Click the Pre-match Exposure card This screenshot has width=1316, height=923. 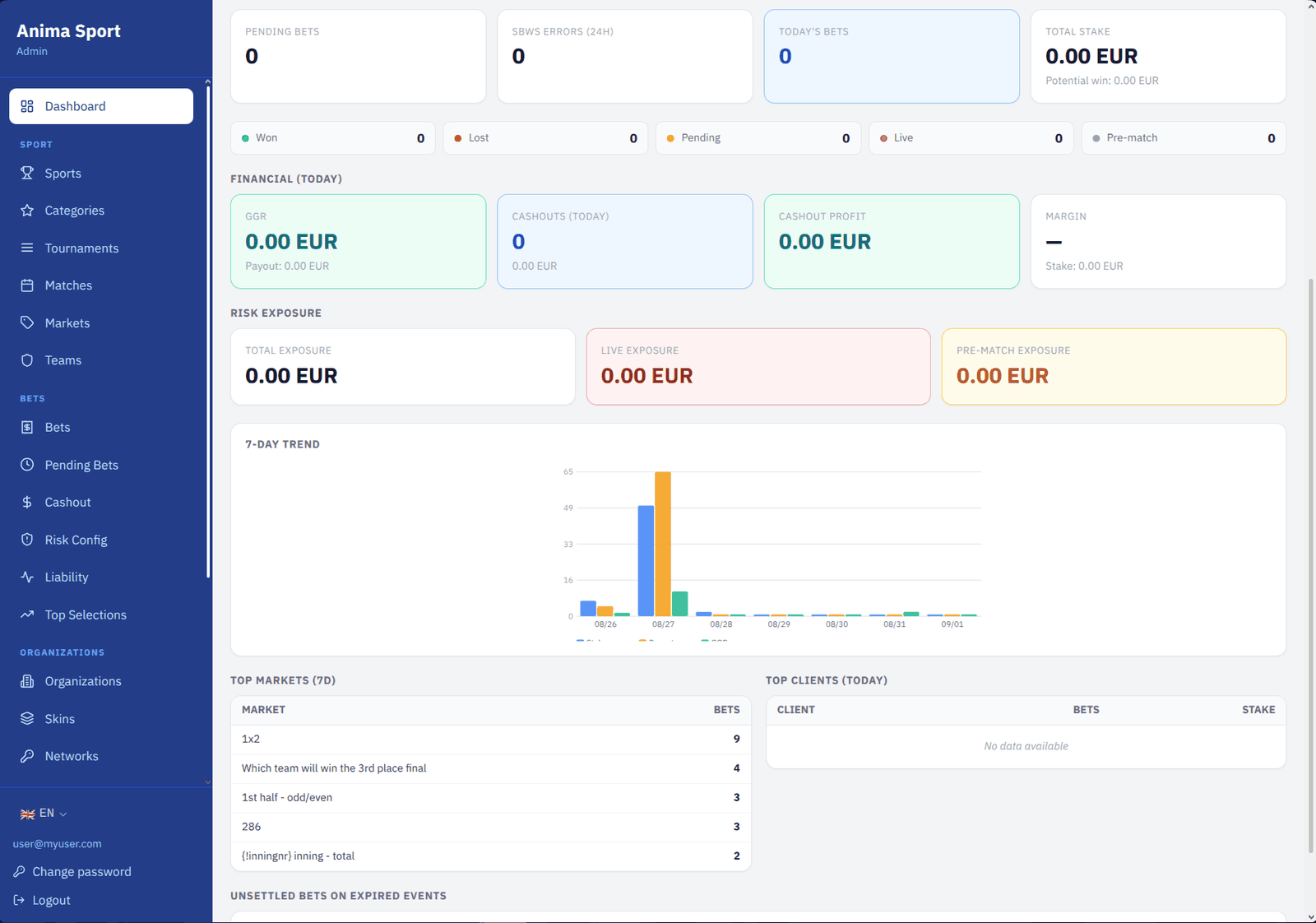tap(1114, 367)
